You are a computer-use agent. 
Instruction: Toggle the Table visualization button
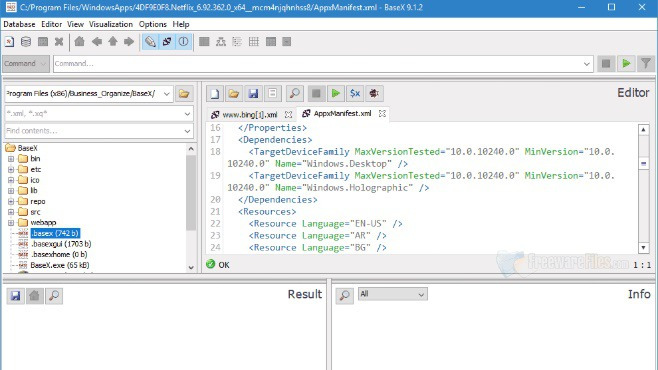pos(254,42)
